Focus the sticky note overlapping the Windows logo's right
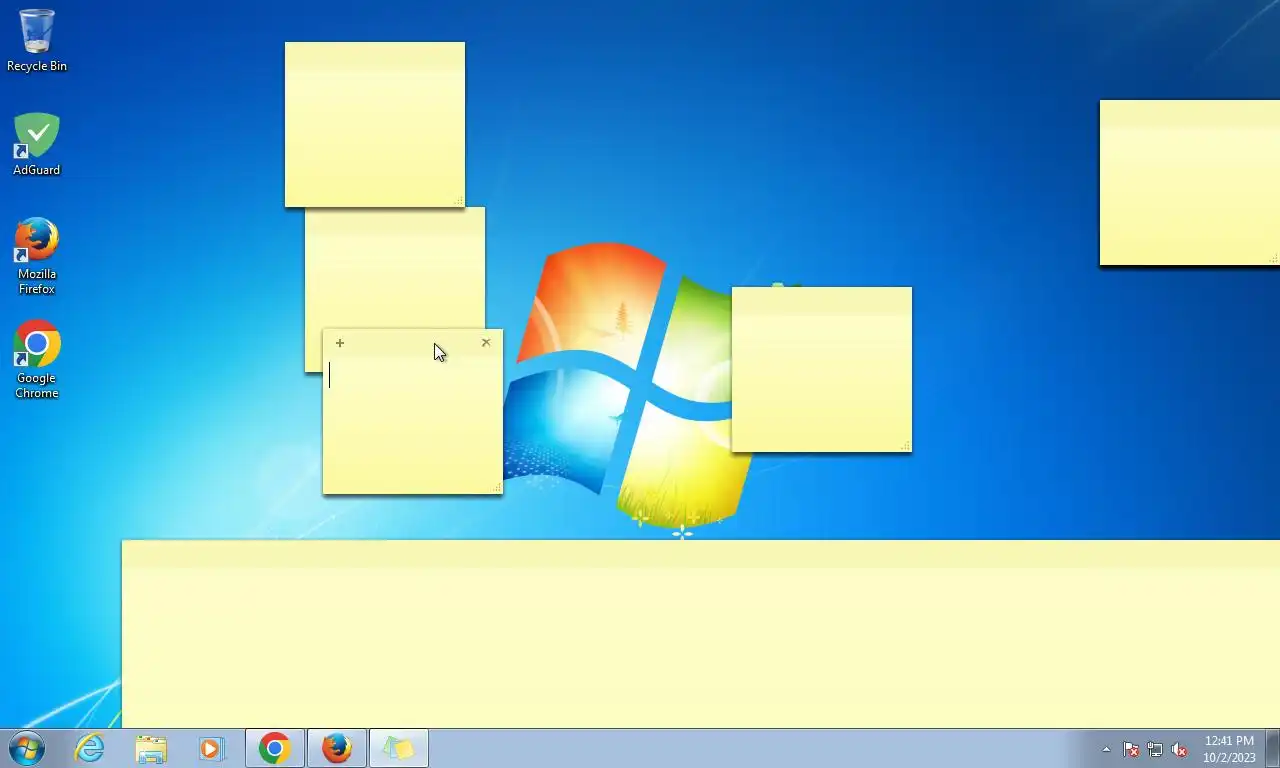Image resolution: width=1280 pixels, height=768 pixels. click(822, 369)
